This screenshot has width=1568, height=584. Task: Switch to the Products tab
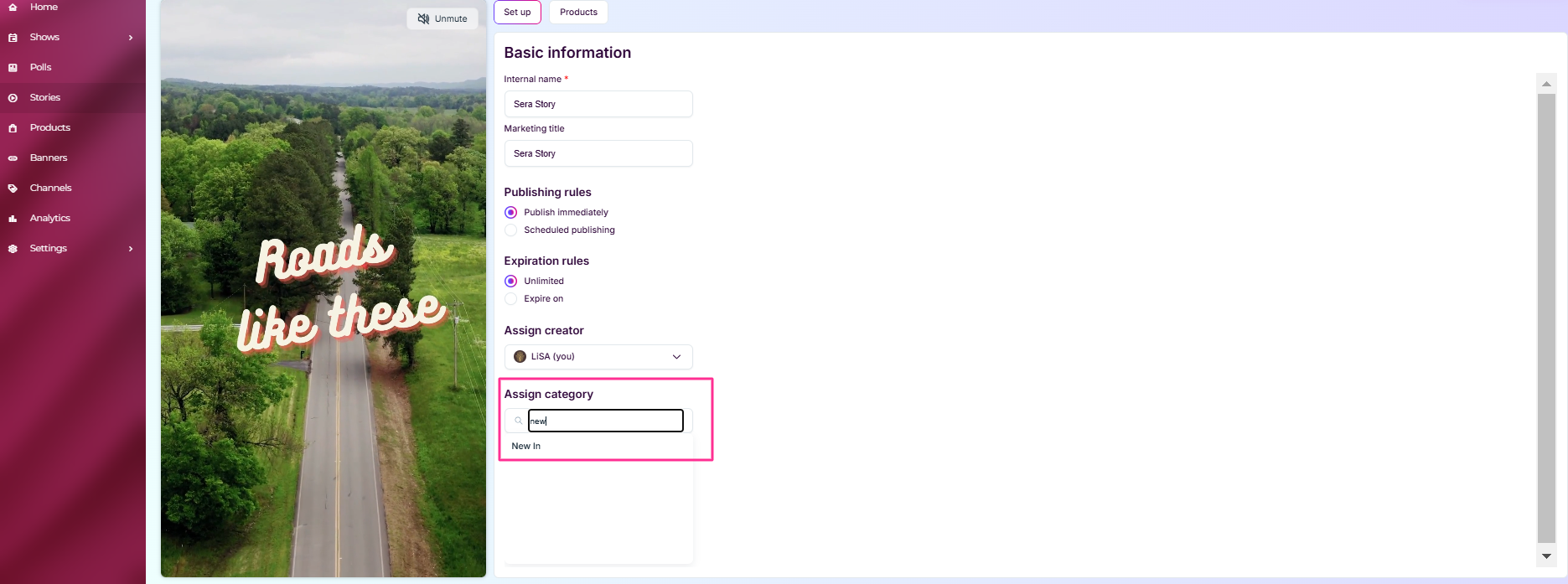tap(578, 13)
